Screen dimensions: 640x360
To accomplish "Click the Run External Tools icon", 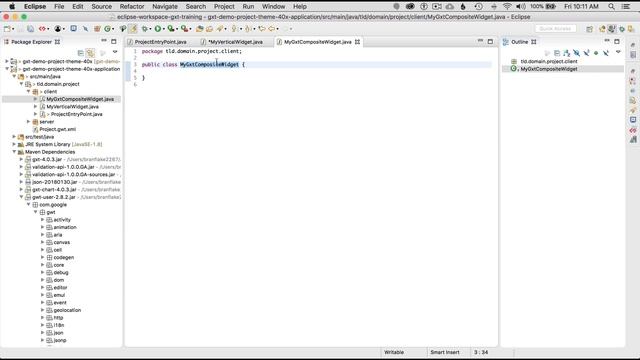I will click(184, 29).
